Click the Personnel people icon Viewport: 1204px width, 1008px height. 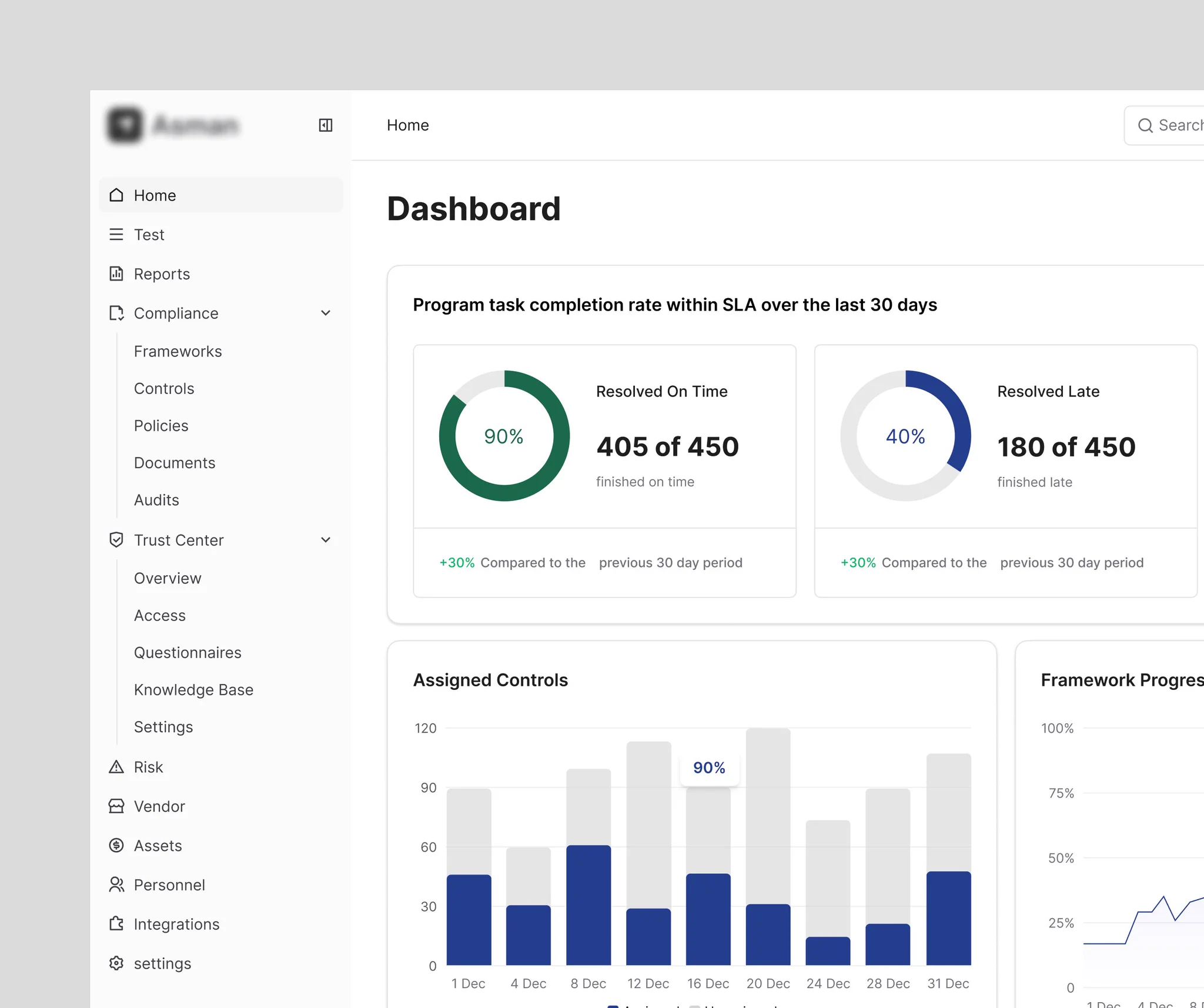point(116,884)
